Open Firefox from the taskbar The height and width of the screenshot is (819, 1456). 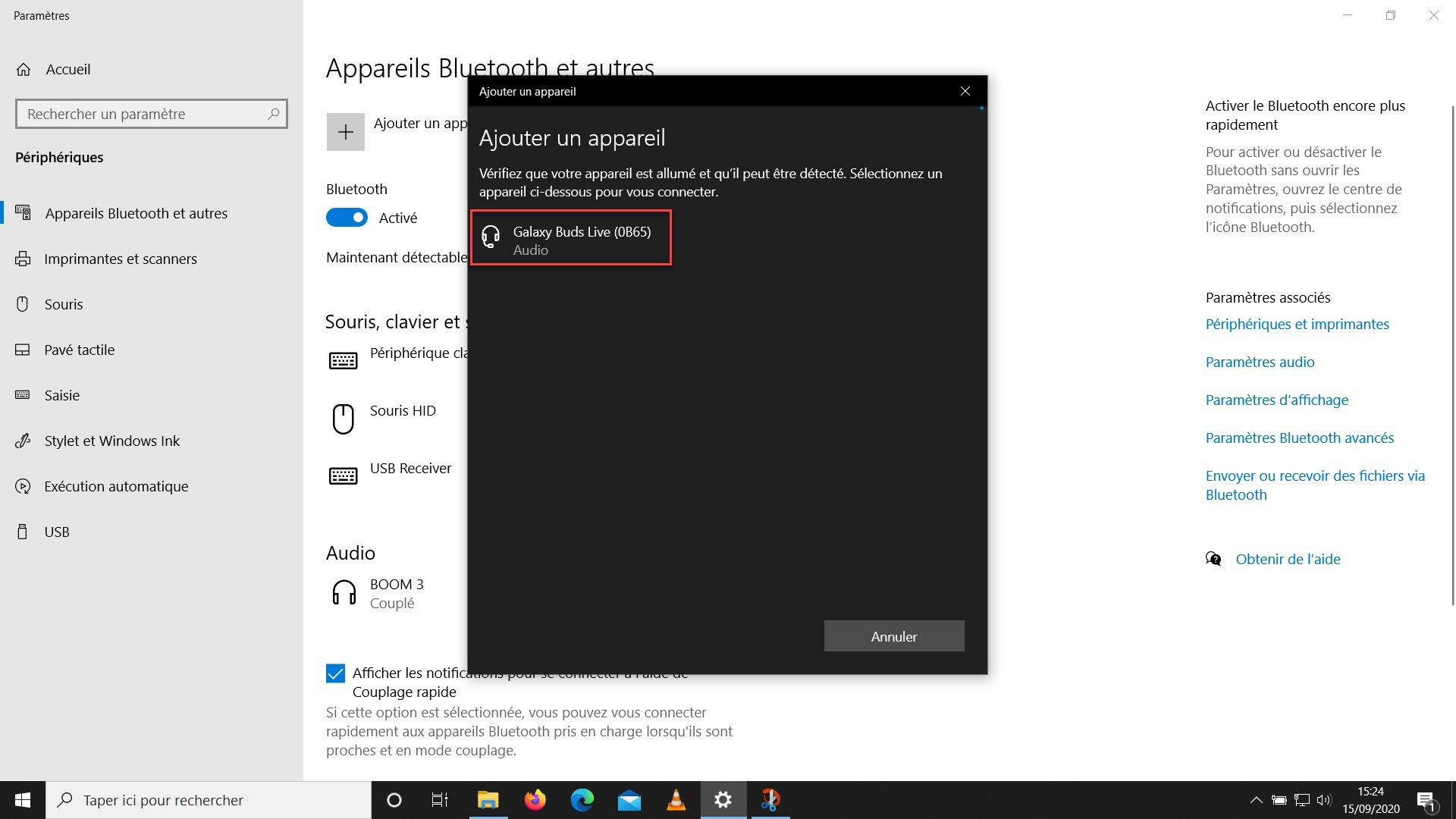coord(535,800)
